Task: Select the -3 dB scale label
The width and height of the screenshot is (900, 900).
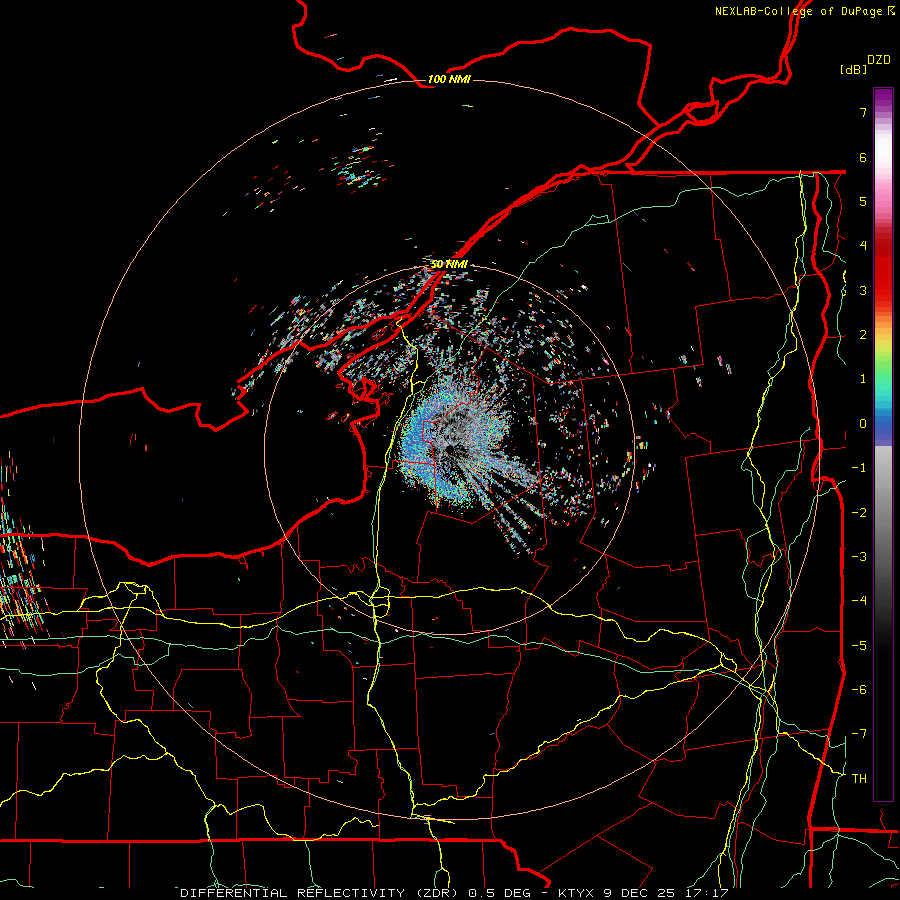Action: pyautogui.click(x=859, y=557)
